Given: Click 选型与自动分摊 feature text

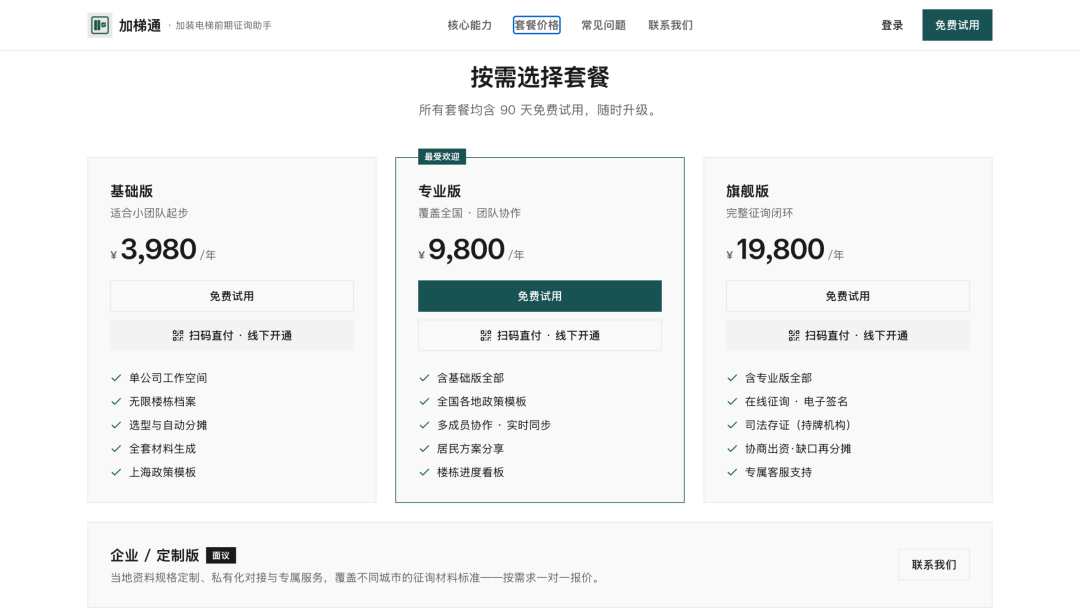Looking at the screenshot, I should (168, 425).
